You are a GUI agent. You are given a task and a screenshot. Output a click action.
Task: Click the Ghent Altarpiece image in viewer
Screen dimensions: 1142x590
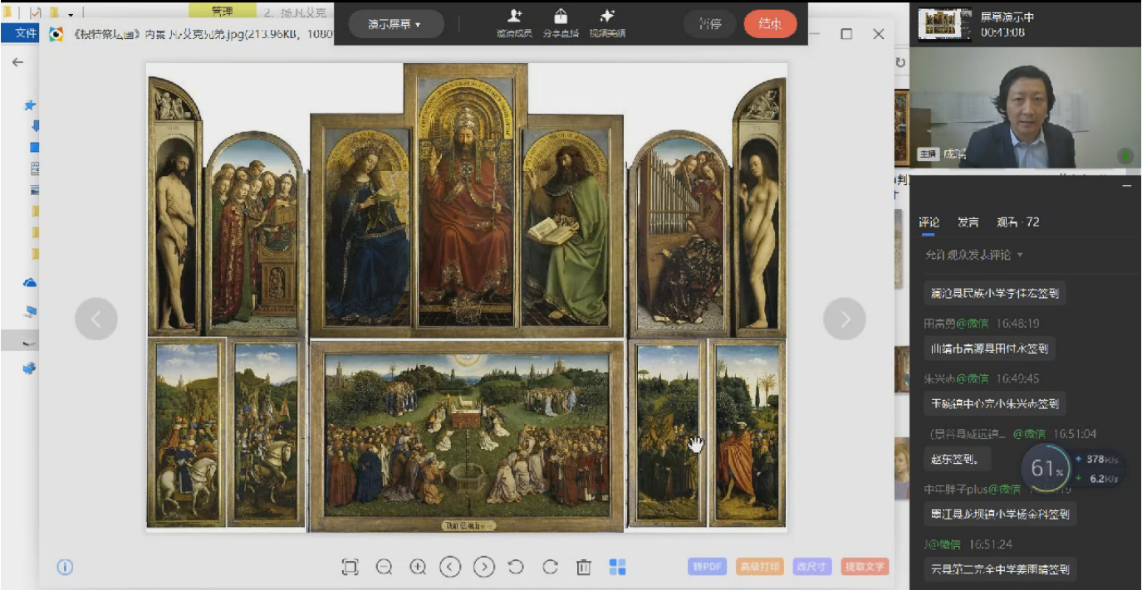(x=466, y=297)
